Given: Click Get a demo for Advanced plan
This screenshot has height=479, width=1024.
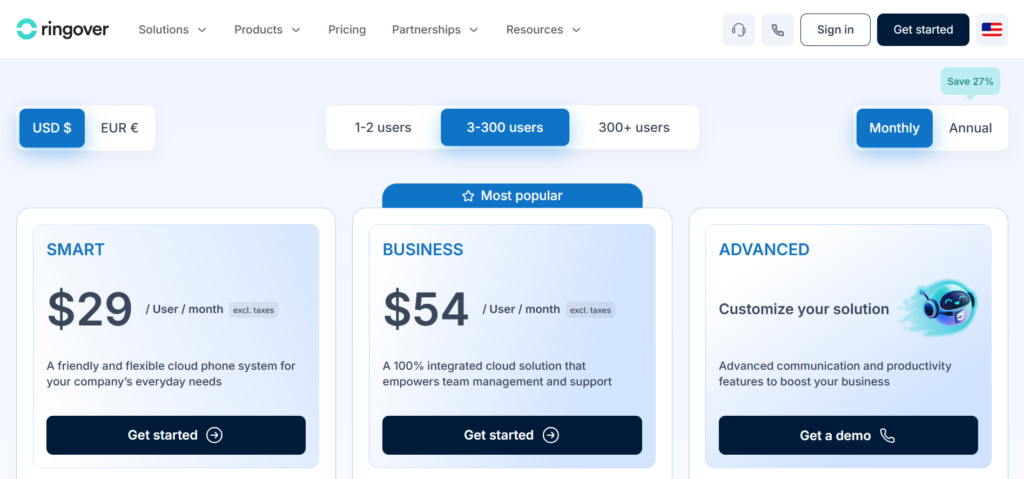Looking at the screenshot, I should tap(848, 435).
